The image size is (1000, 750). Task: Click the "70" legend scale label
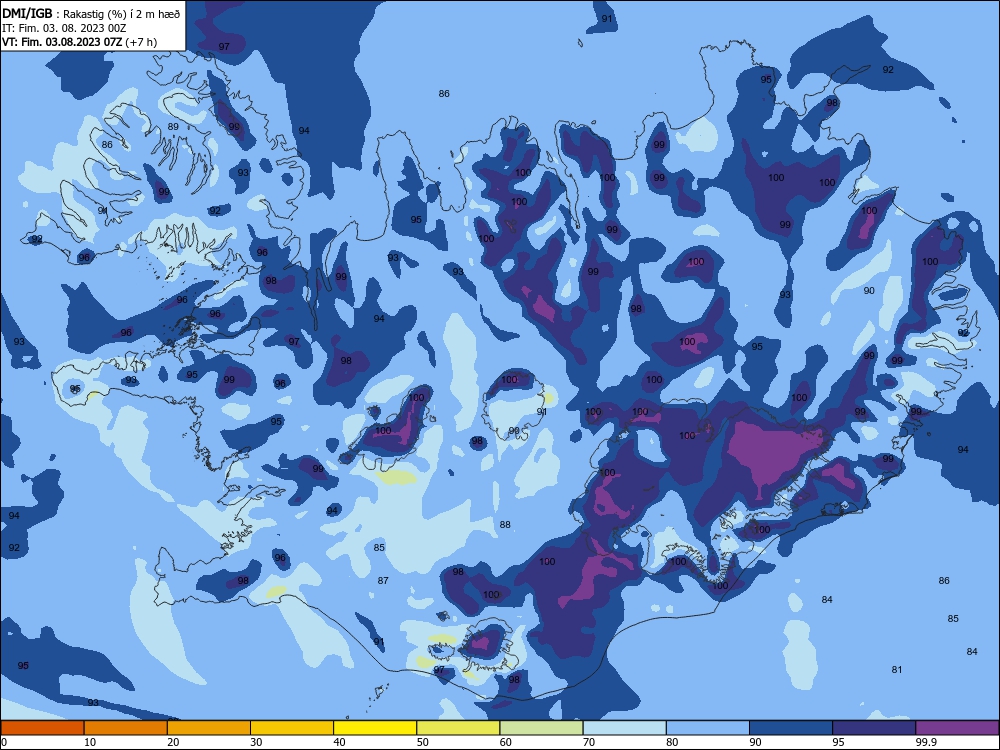[x=589, y=742]
